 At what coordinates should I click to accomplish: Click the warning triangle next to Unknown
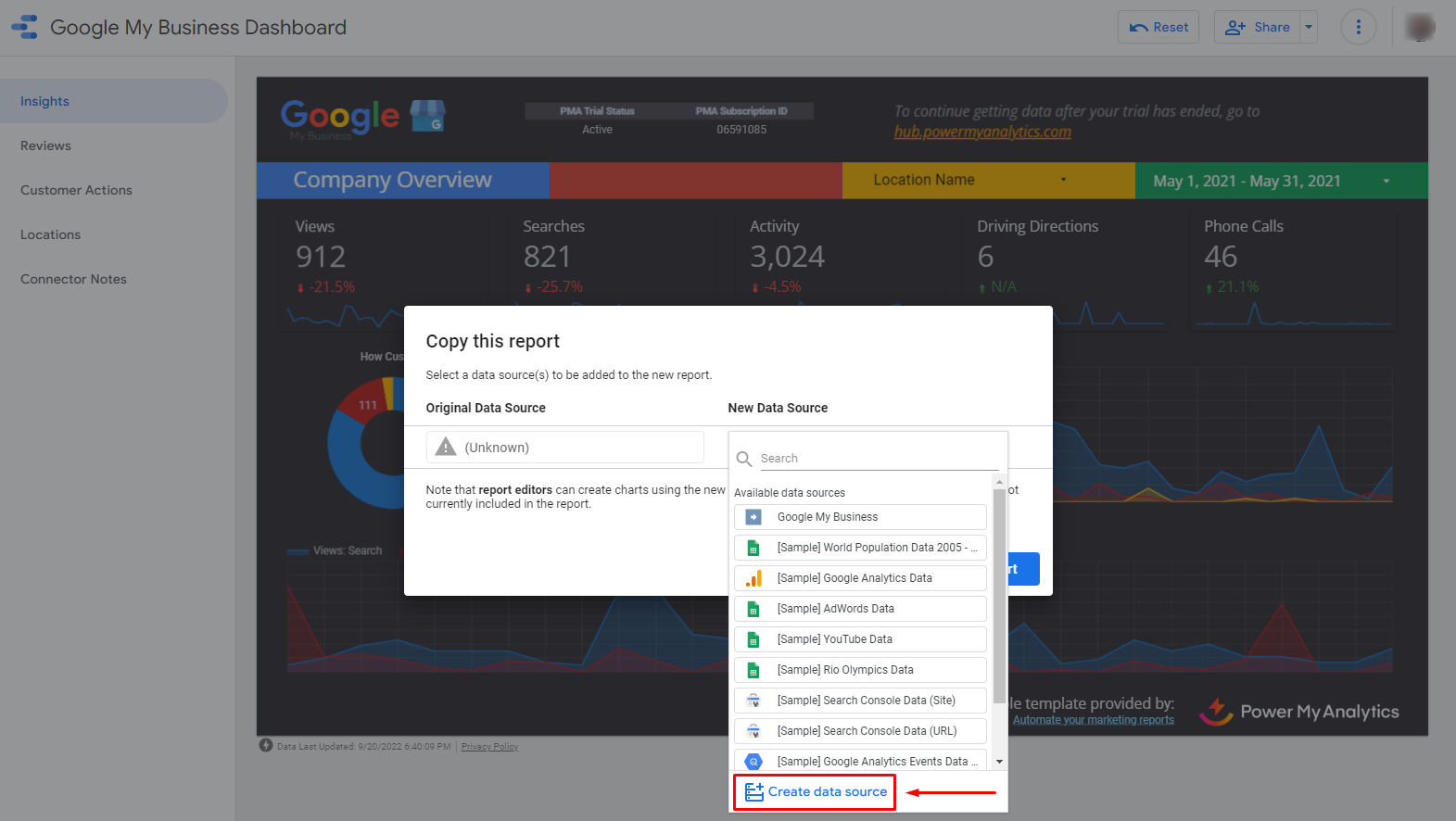point(446,447)
